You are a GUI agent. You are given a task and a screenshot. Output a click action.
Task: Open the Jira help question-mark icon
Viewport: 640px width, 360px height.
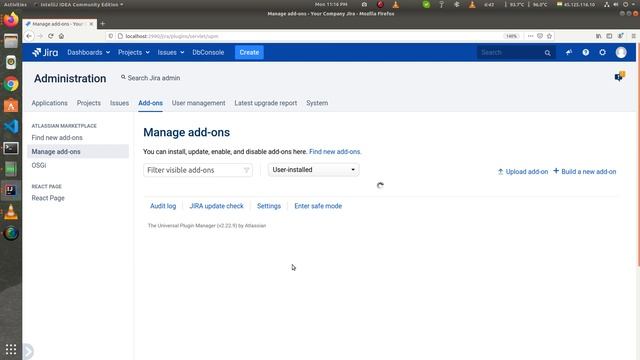tap(586, 52)
